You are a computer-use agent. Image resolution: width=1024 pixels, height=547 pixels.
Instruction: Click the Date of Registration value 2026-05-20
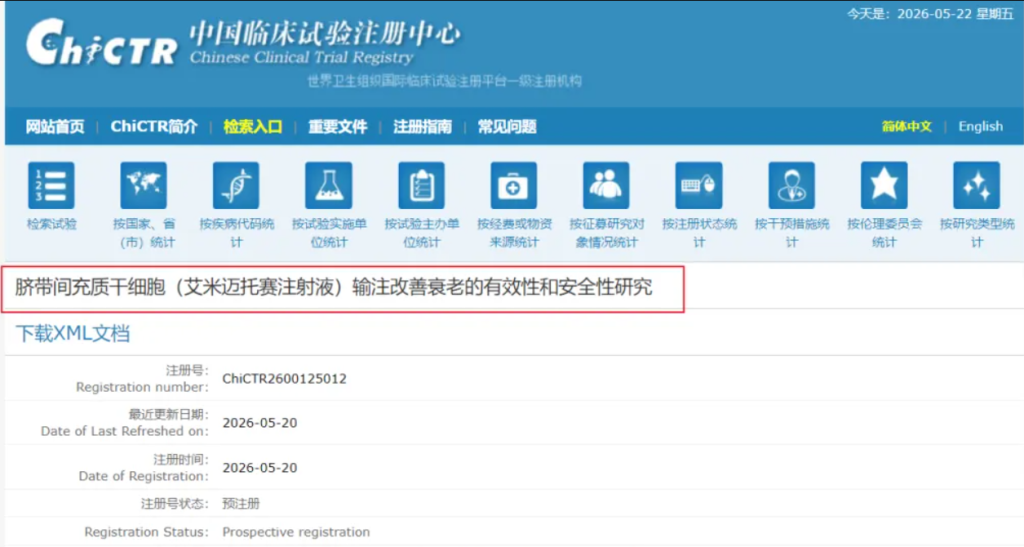point(259,468)
